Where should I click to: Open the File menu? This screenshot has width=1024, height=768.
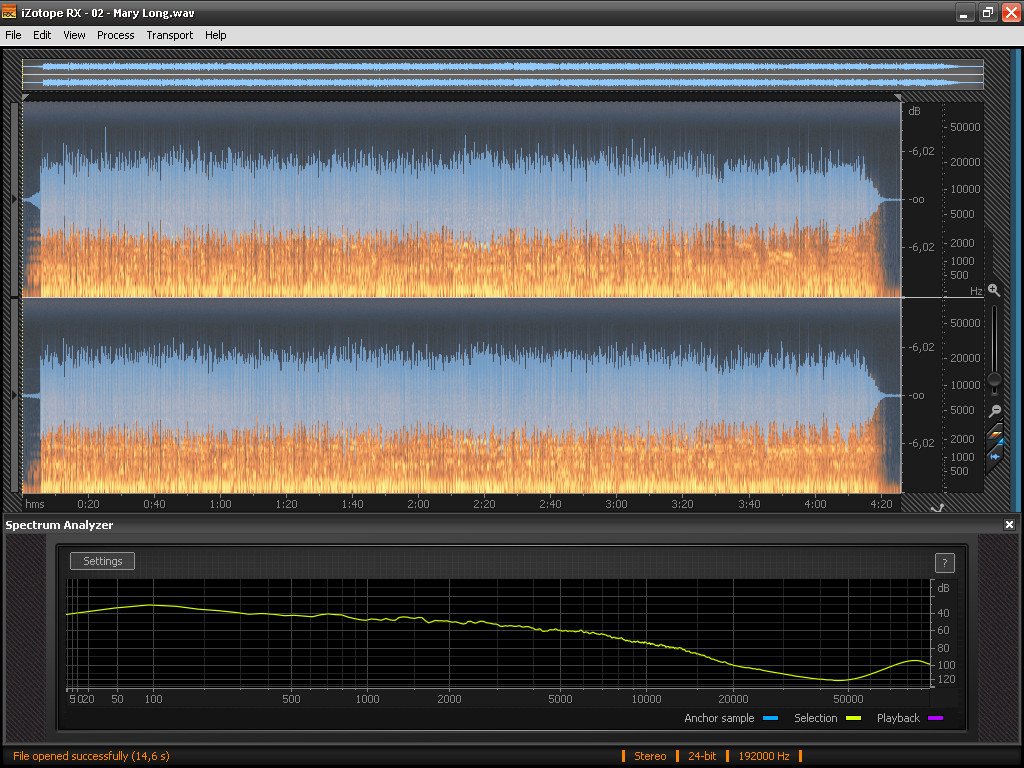click(x=13, y=35)
